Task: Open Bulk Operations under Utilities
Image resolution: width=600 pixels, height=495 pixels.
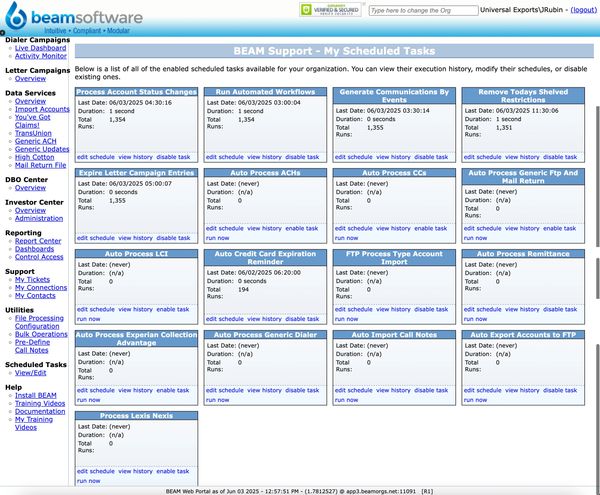Action: click(x=42, y=334)
